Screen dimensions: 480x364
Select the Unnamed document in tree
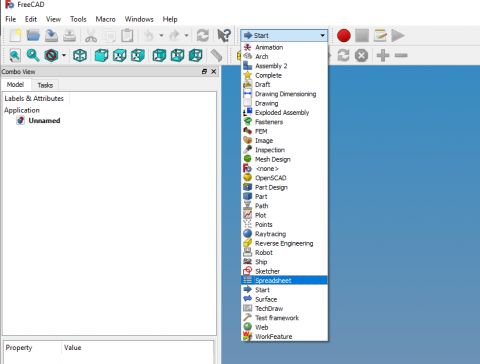click(44, 121)
